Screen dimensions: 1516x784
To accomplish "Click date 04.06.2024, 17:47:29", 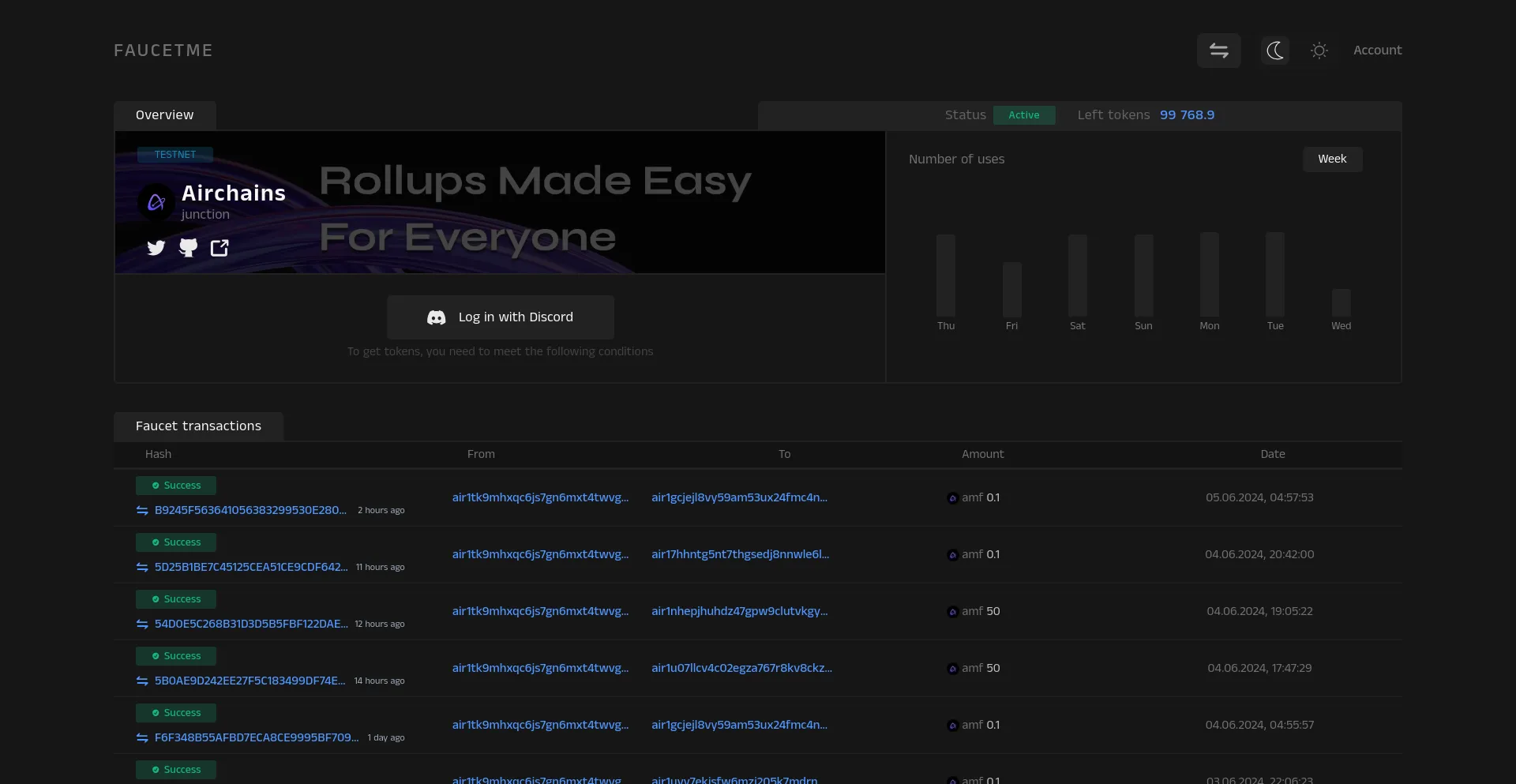I will pyautogui.click(x=1259, y=668).
